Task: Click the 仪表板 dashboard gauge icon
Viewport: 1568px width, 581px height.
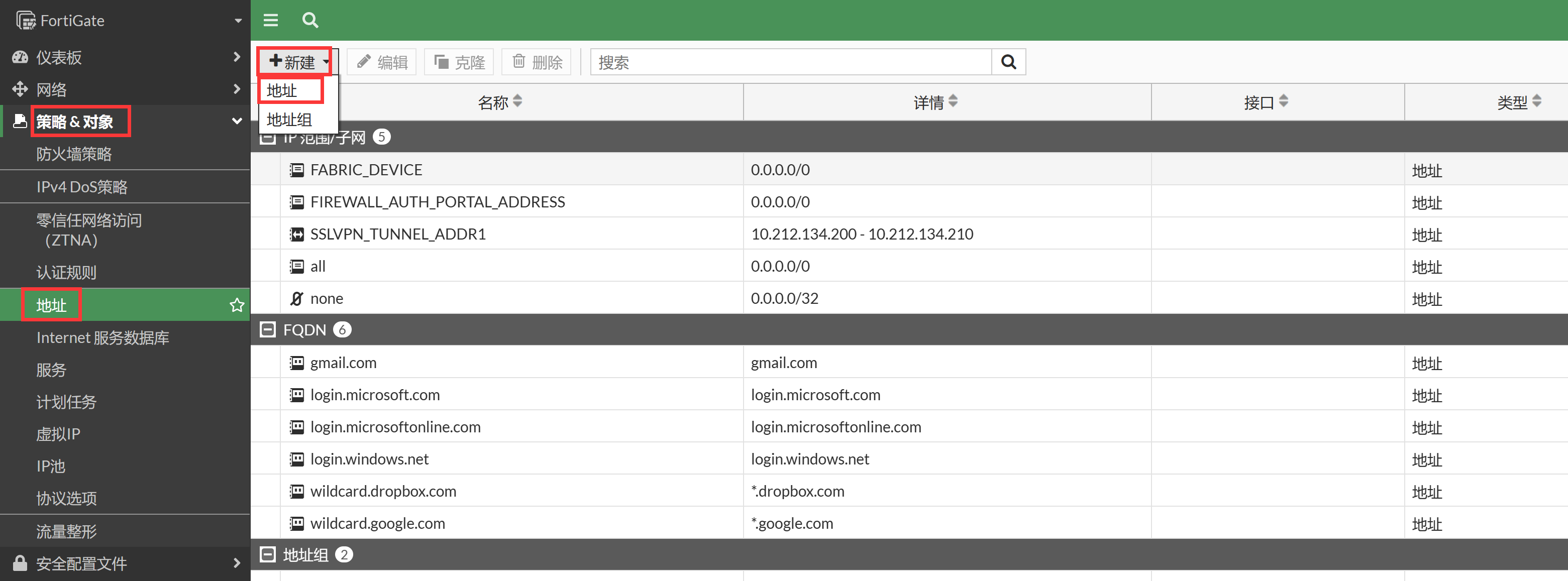Action: pyautogui.click(x=20, y=57)
